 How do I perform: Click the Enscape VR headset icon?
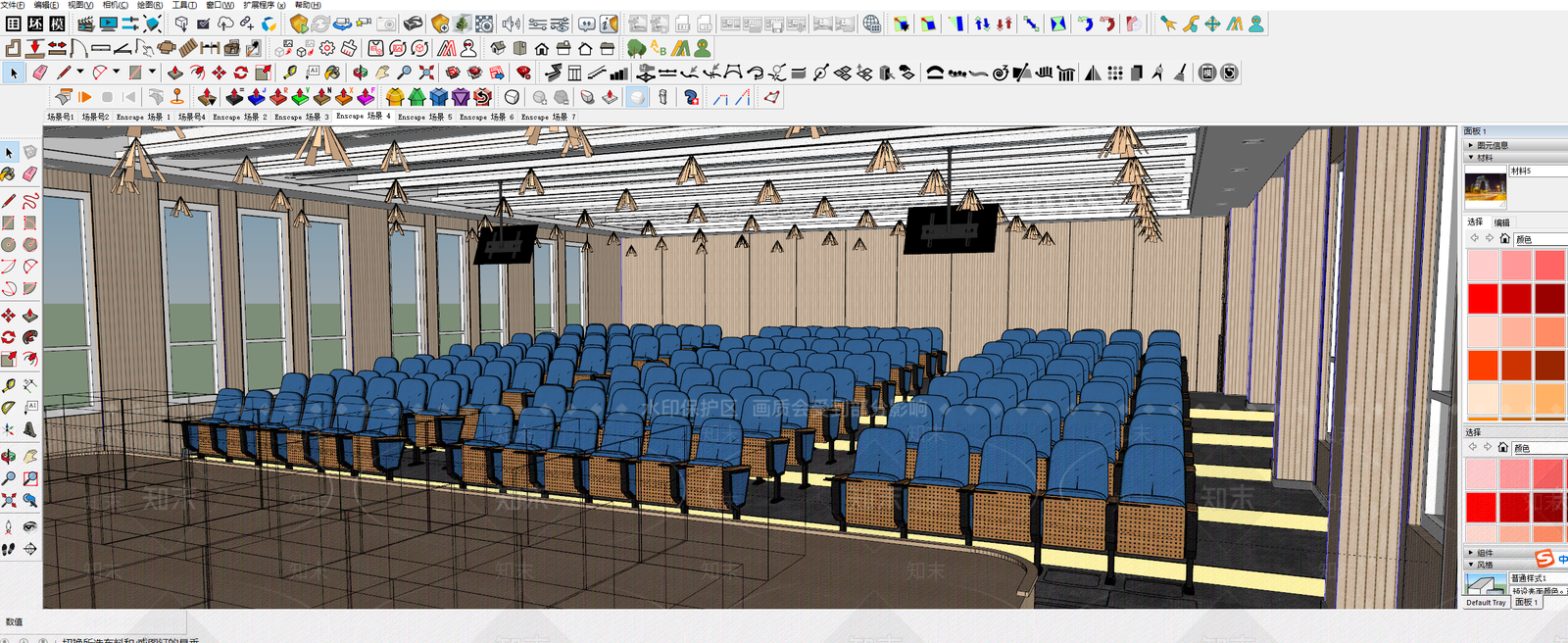coord(413,24)
